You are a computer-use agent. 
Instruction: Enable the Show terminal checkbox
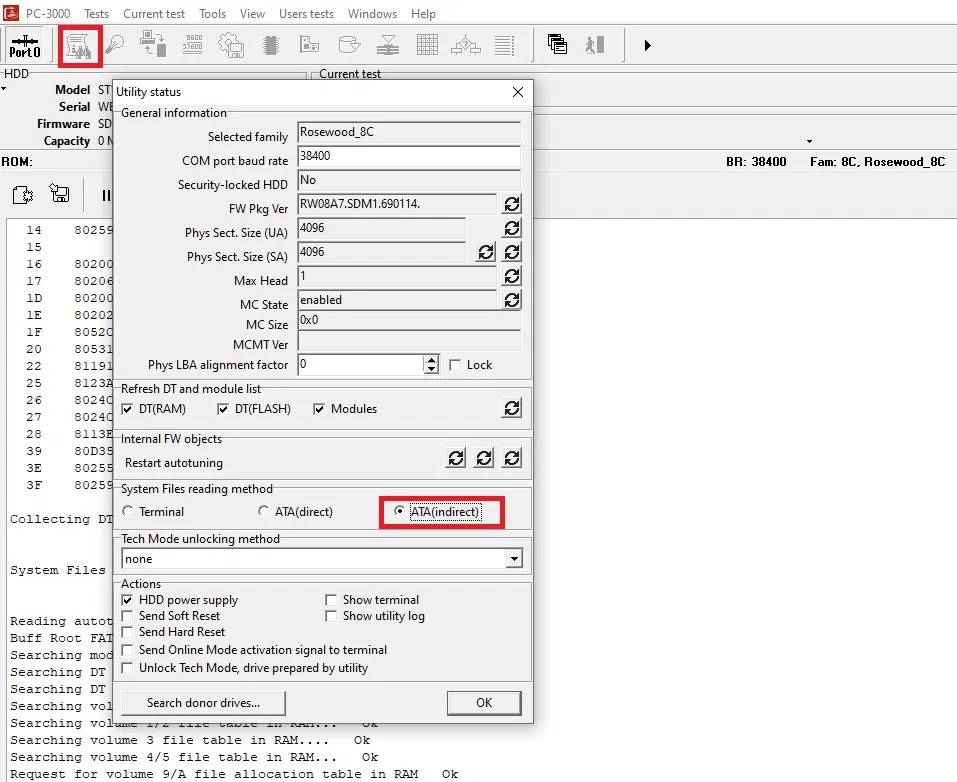(x=331, y=600)
